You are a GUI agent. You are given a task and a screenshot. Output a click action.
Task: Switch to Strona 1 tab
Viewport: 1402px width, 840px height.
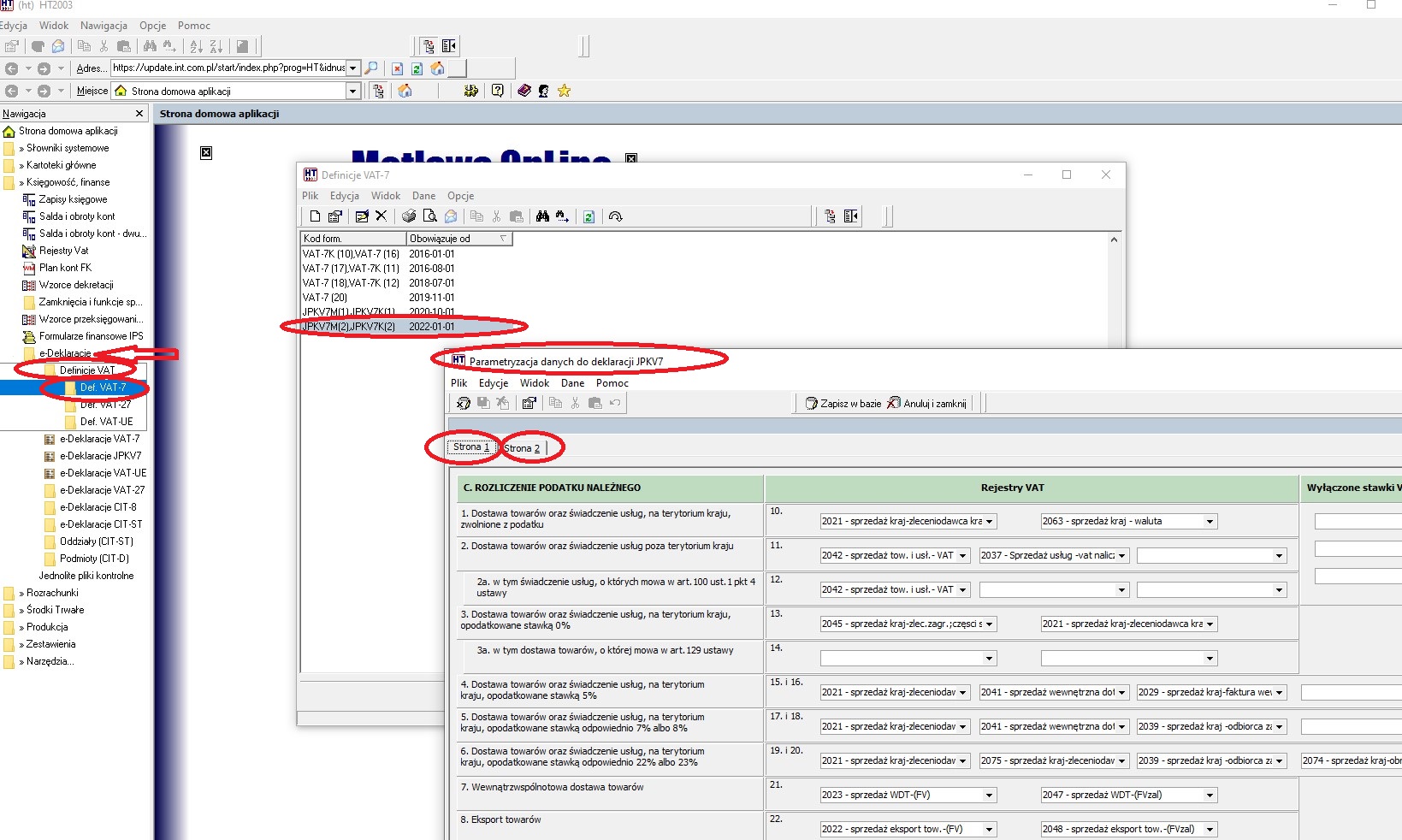click(x=471, y=447)
